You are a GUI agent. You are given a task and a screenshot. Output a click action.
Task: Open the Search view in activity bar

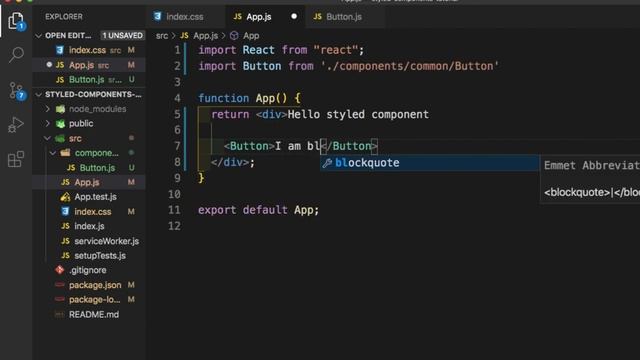tap(16, 54)
